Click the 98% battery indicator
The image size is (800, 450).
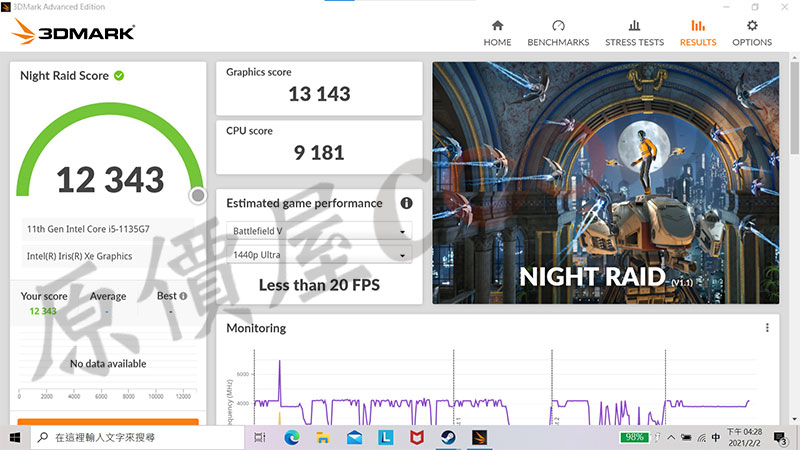634,437
